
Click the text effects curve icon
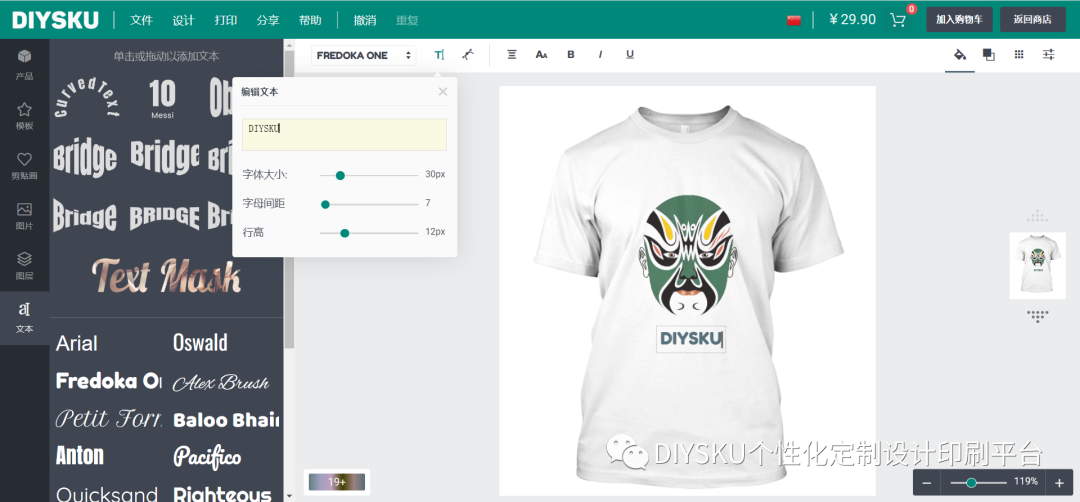(x=468, y=55)
